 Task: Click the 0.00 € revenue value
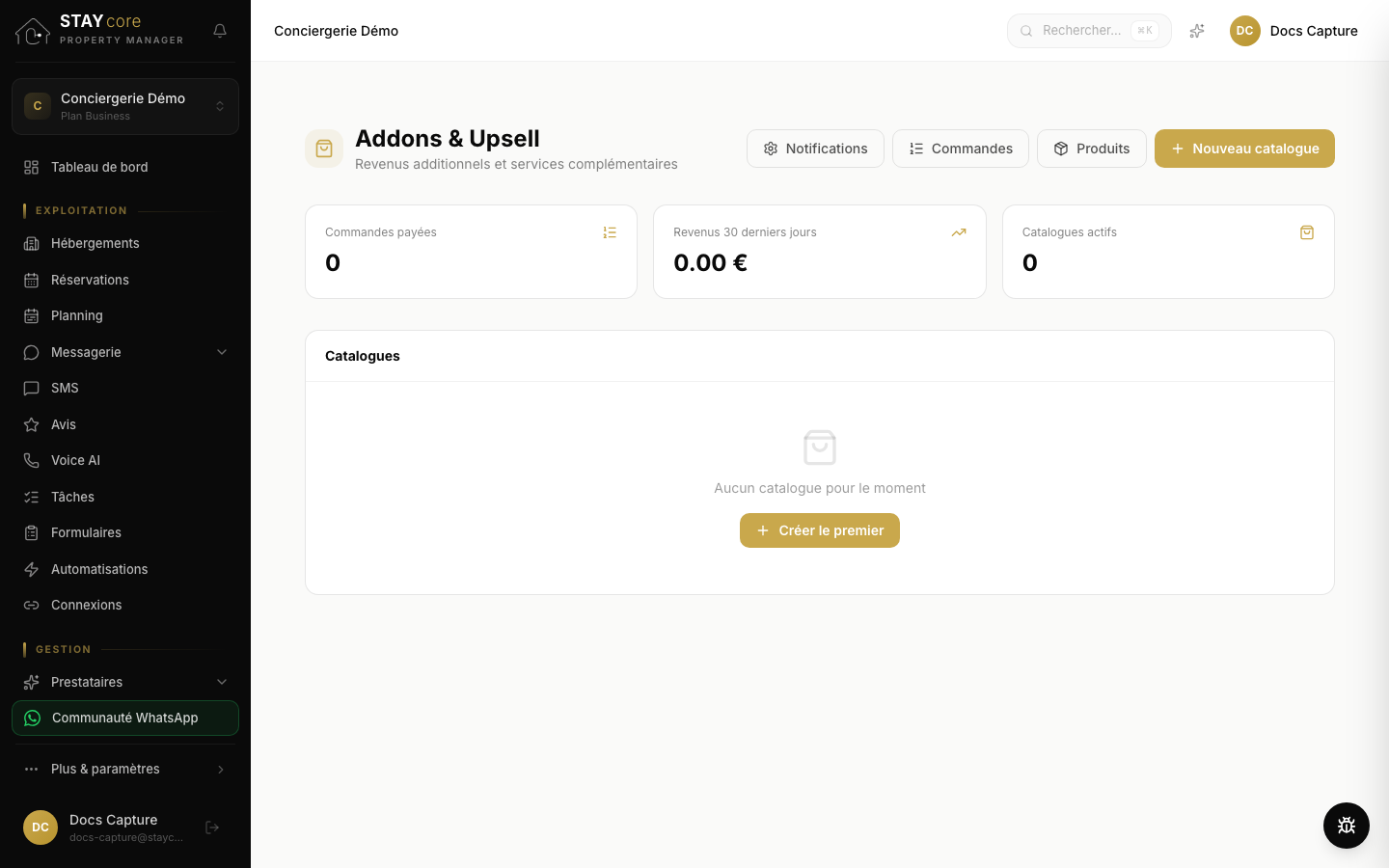(x=711, y=262)
